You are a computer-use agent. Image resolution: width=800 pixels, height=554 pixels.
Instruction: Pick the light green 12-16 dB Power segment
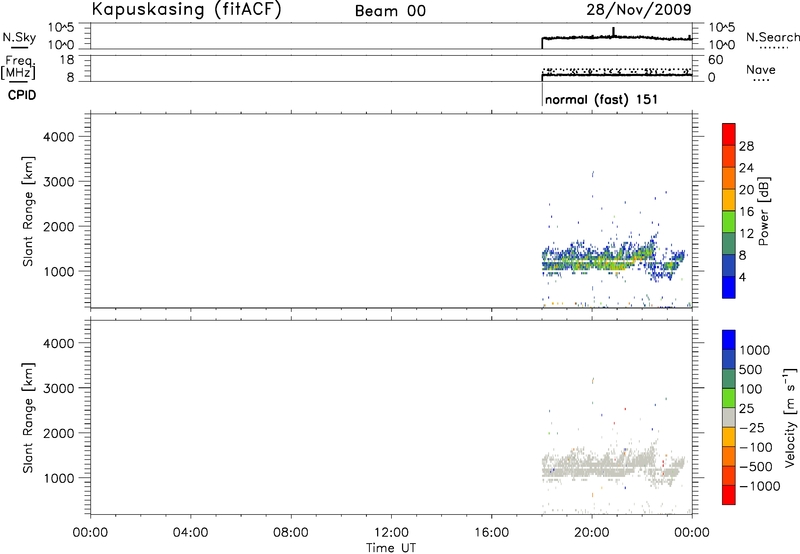[729, 222]
